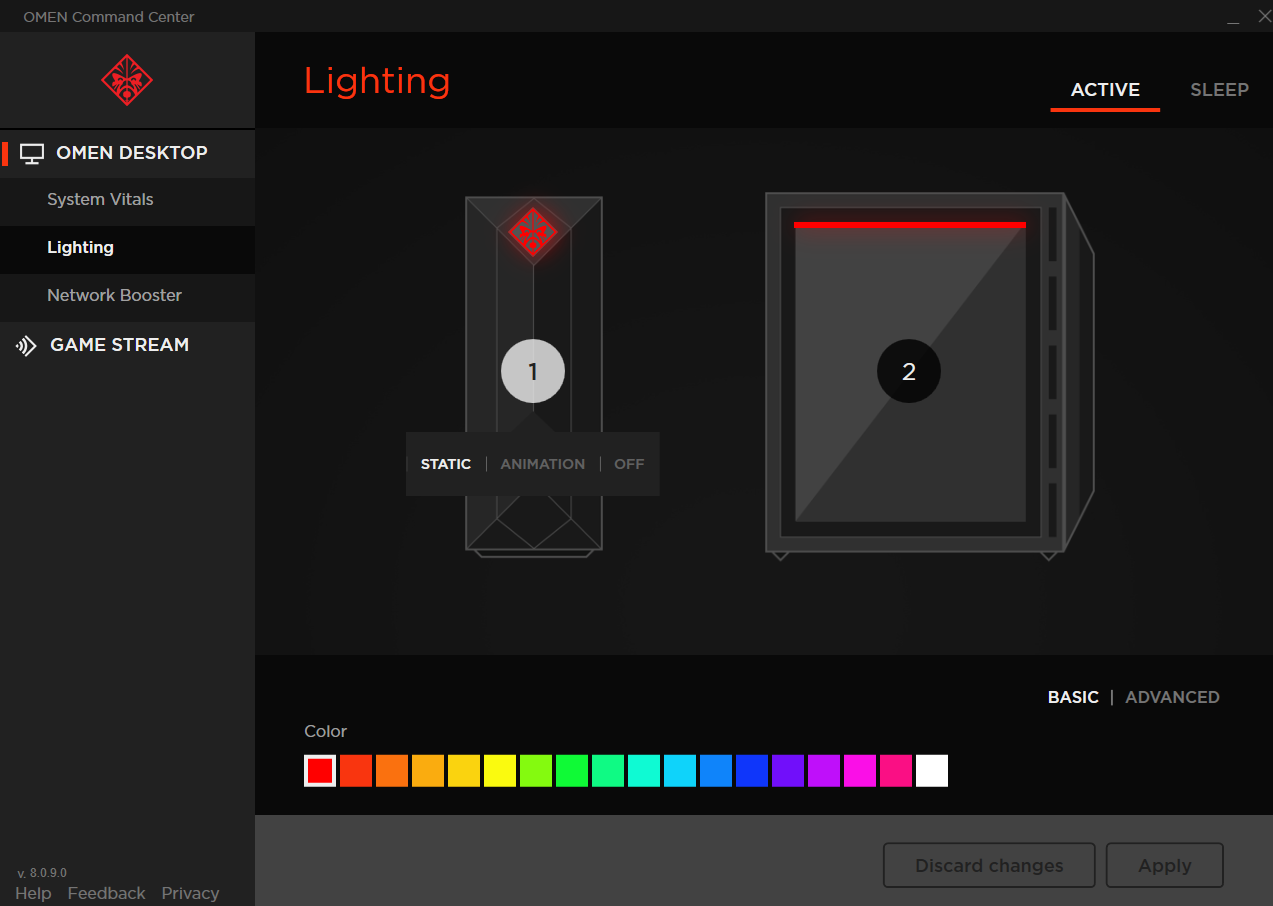Open the Help link
This screenshot has height=906, width=1273.
pos(33,894)
